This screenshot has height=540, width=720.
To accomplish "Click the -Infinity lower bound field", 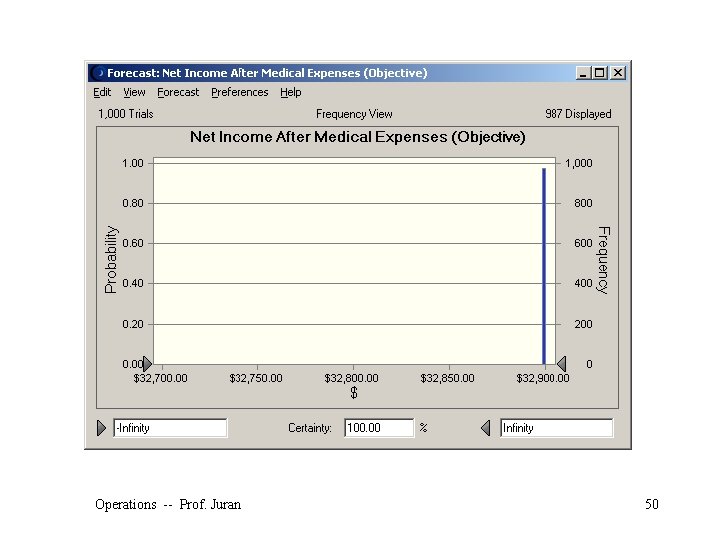I will [170, 428].
